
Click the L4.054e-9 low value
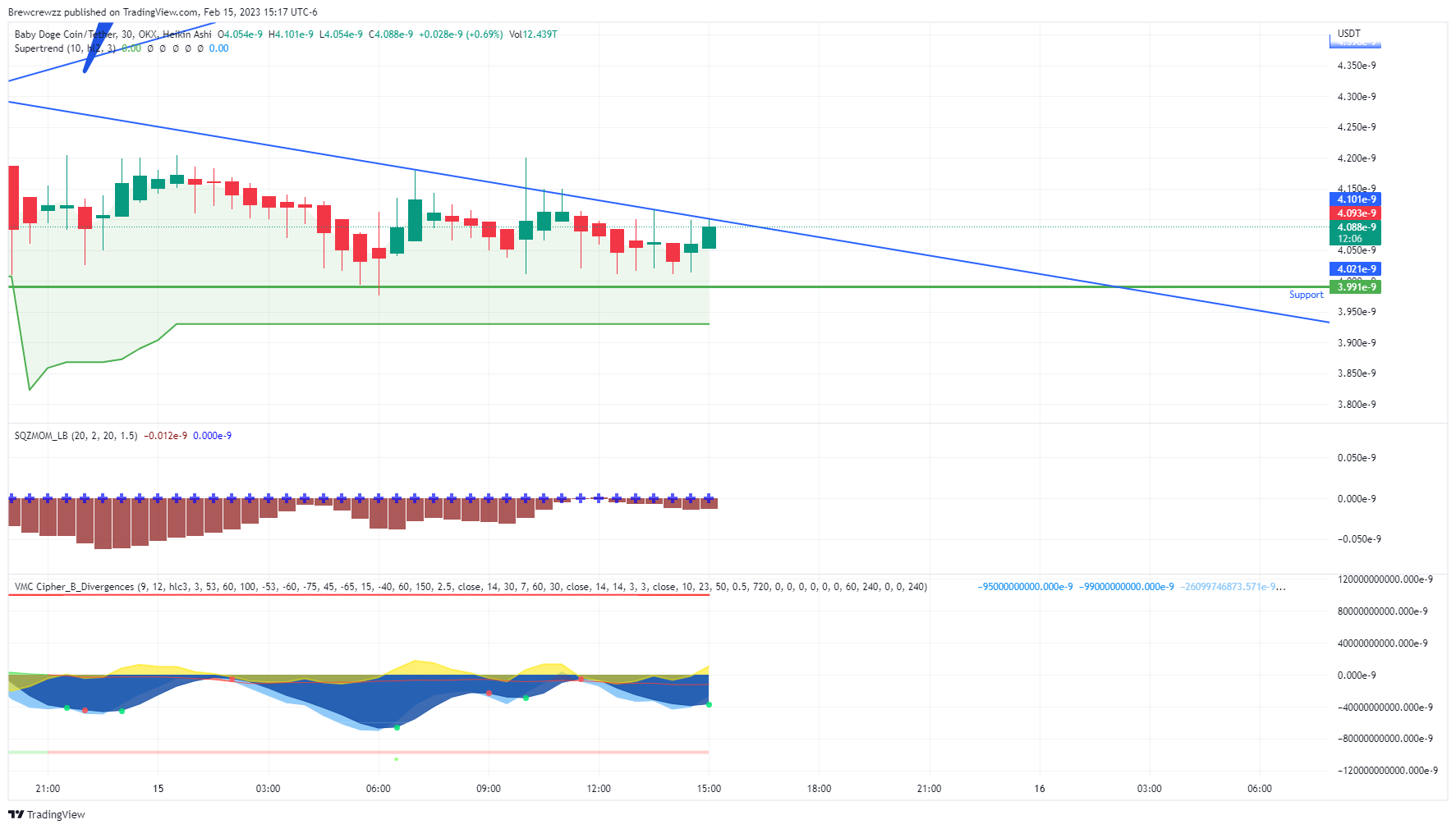click(x=341, y=34)
